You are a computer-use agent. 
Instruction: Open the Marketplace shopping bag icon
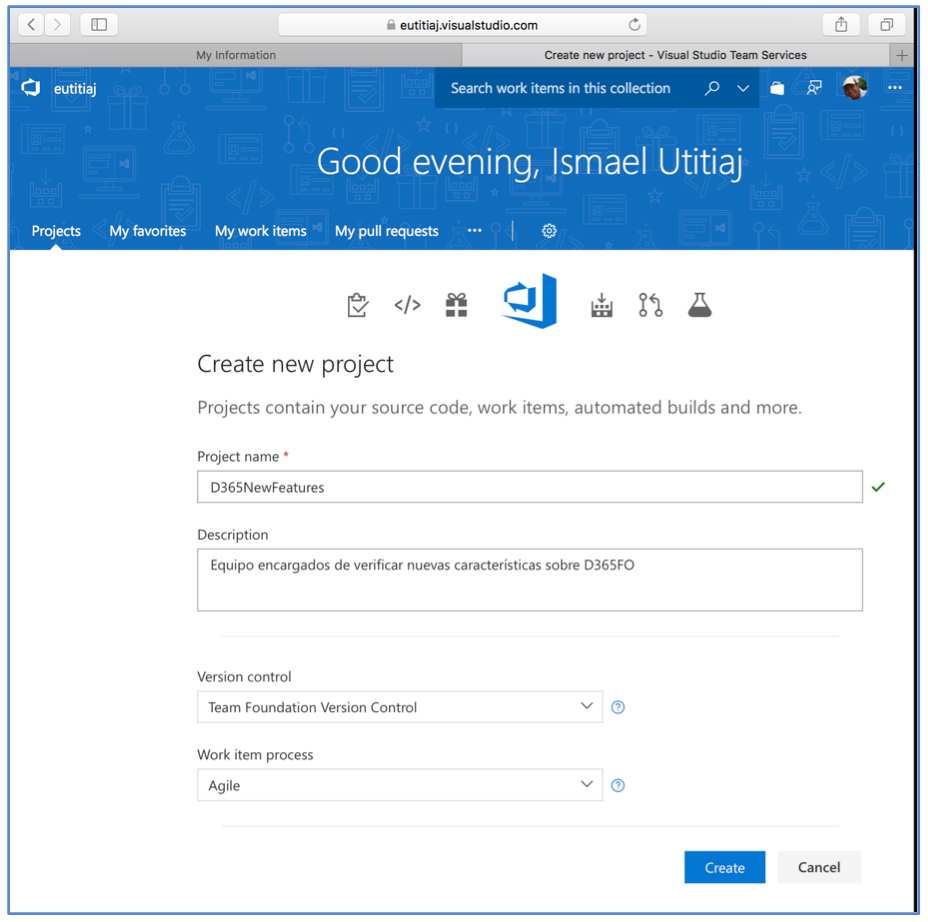[777, 88]
